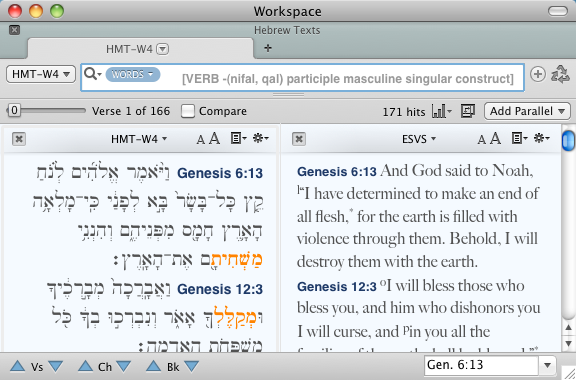
Task: Switch text via HMT-W4 pane dropdown
Action: point(139,139)
